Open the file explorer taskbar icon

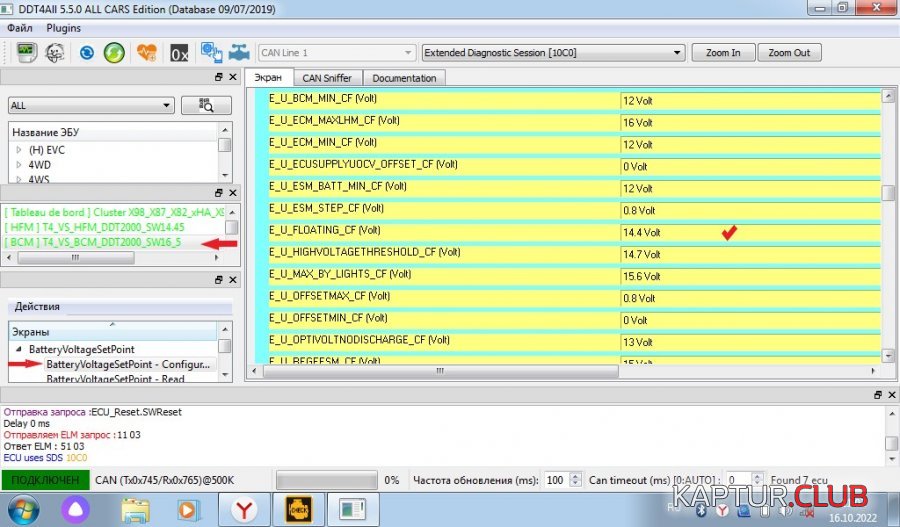tap(135, 510)
